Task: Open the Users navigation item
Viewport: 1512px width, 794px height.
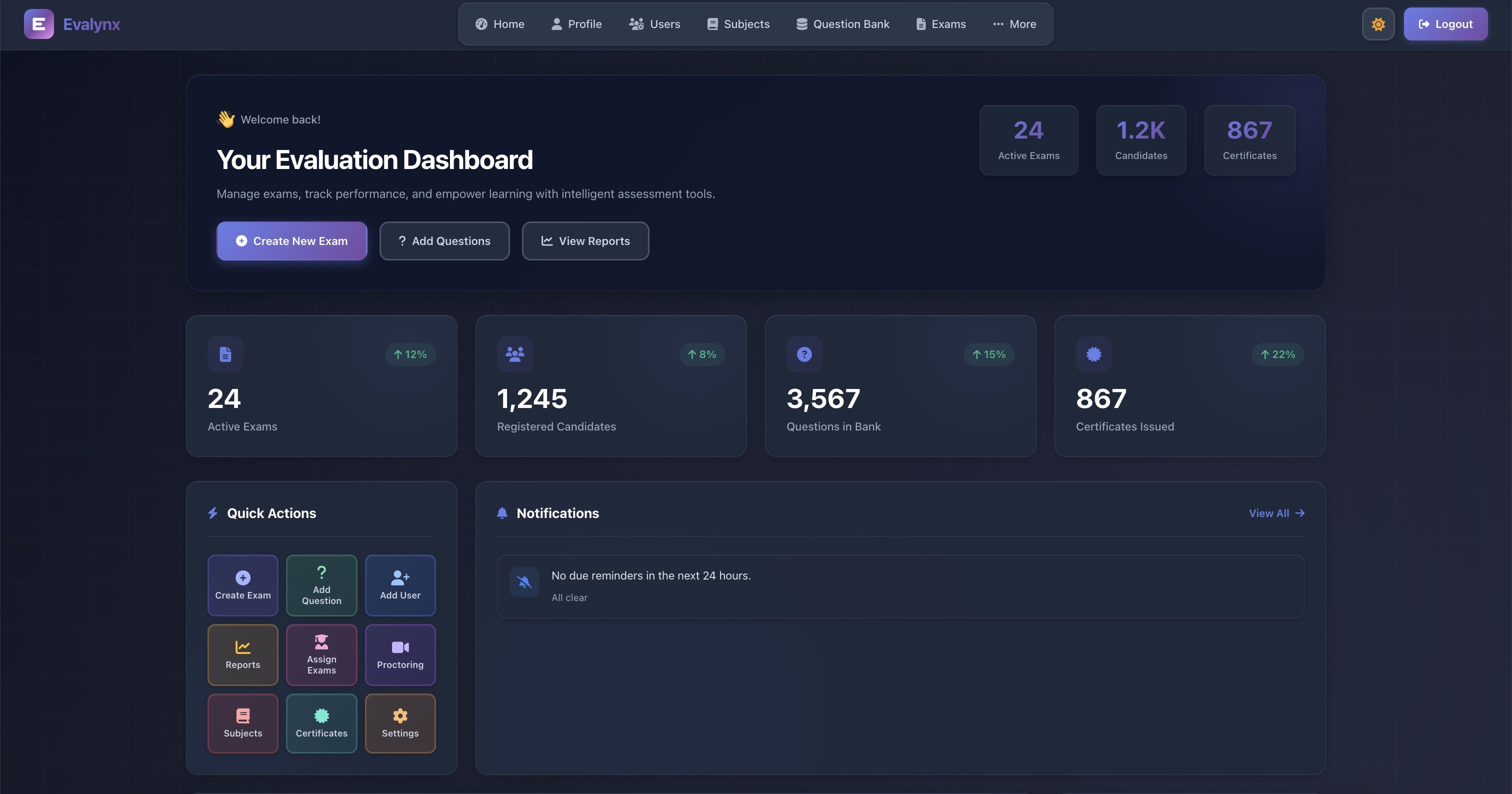Action: [x=654, y=24]
